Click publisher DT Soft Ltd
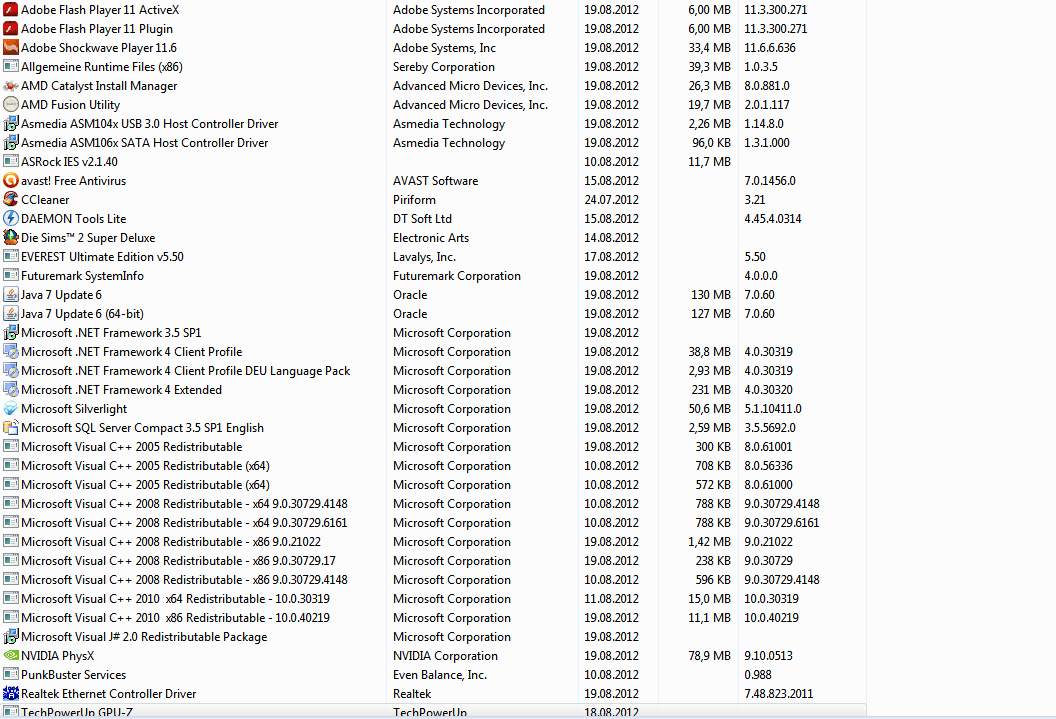 (422, 218)
